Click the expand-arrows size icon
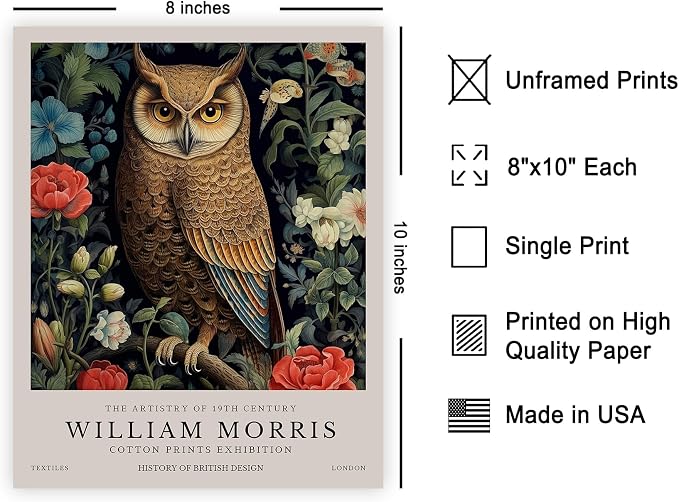 click(469, 165)
